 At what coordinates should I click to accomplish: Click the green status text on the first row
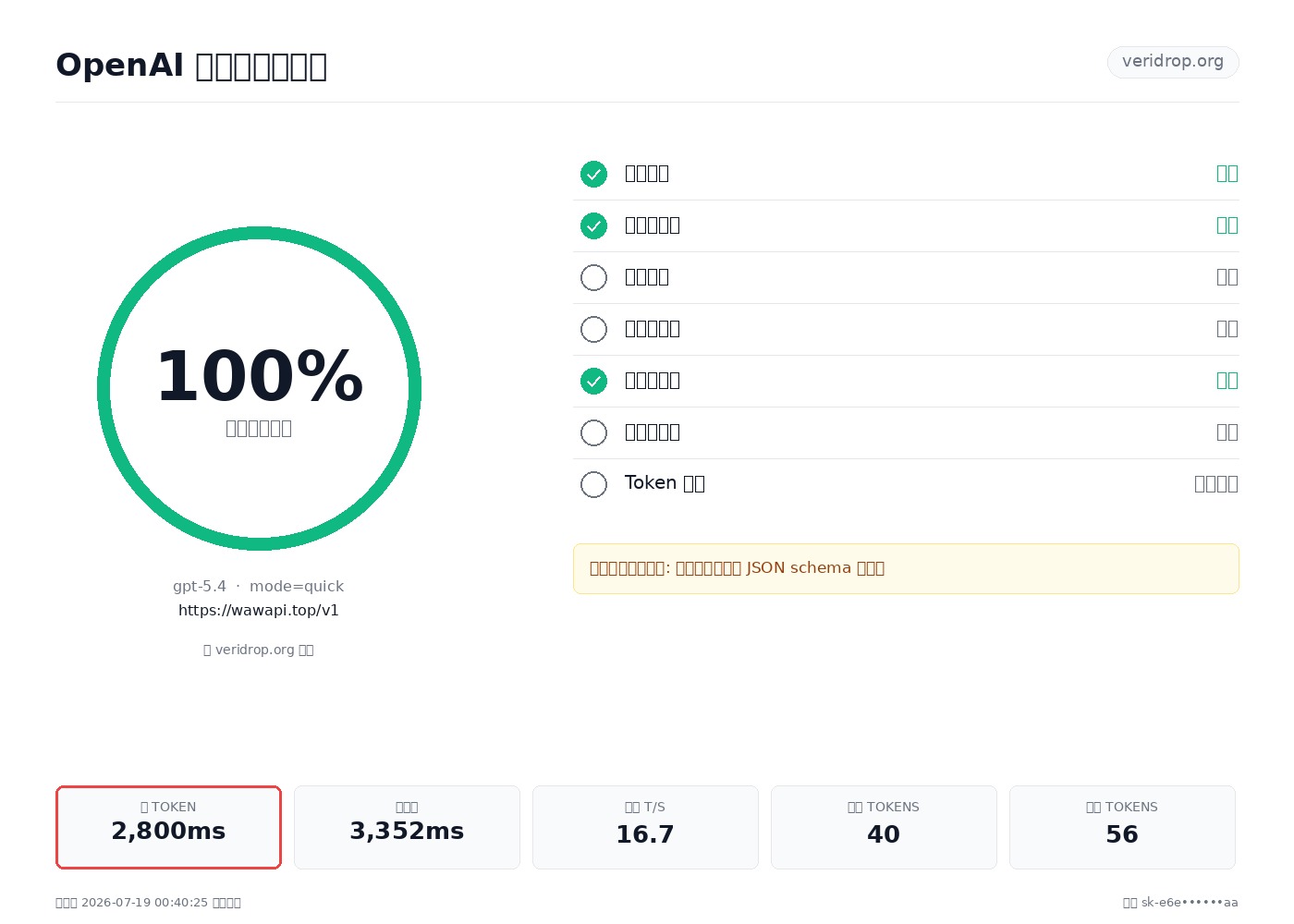coord(1227,174)
